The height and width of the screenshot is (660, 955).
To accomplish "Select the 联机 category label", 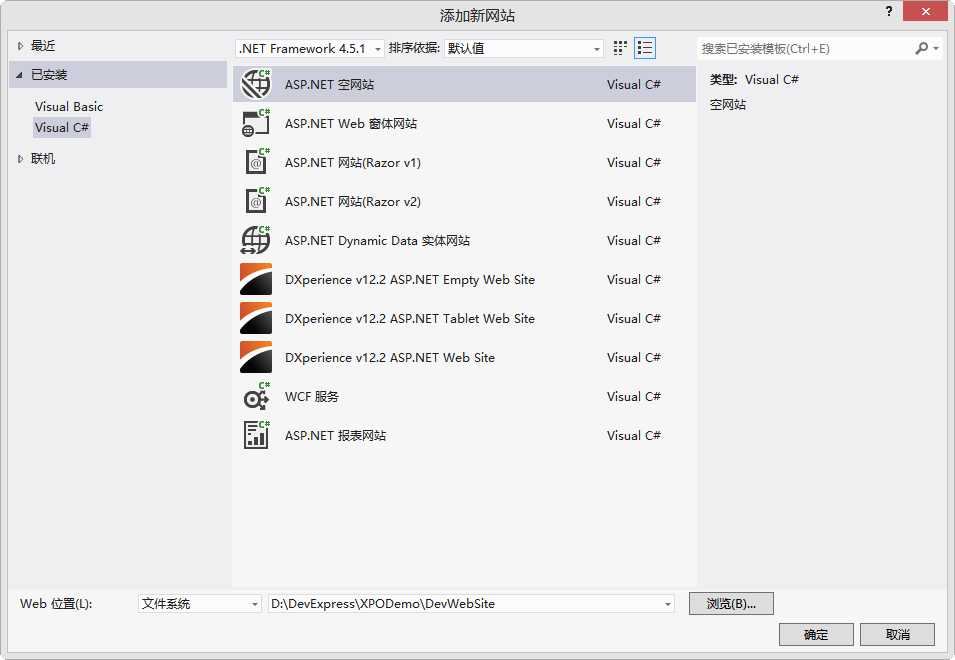I will click(x=43, y=158).
